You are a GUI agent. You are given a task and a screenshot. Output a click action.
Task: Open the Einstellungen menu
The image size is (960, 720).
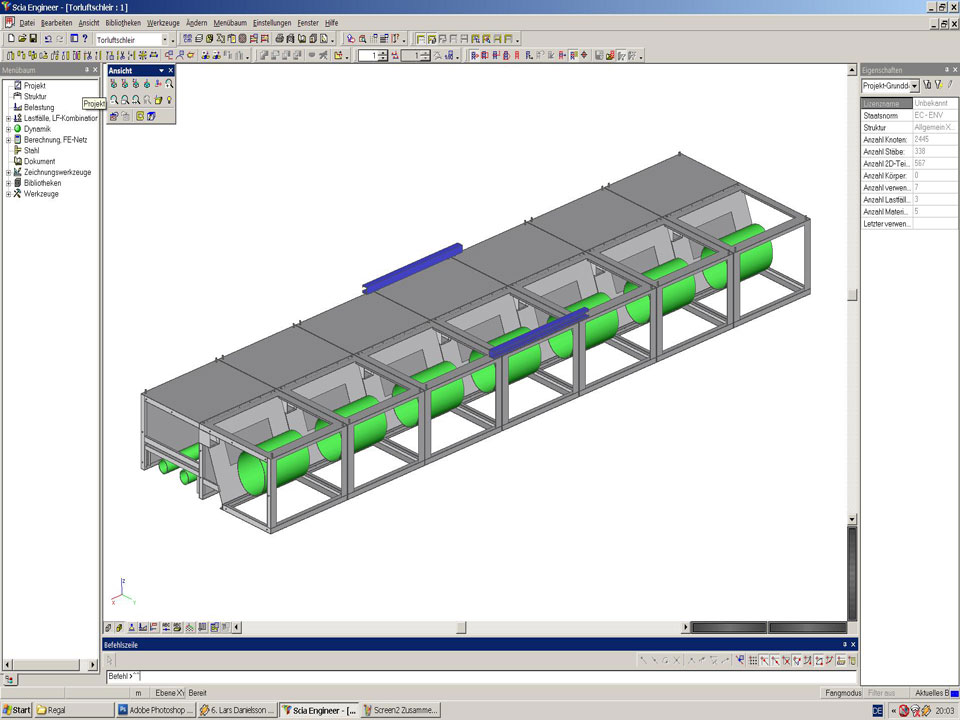click(x=272, y=22)
